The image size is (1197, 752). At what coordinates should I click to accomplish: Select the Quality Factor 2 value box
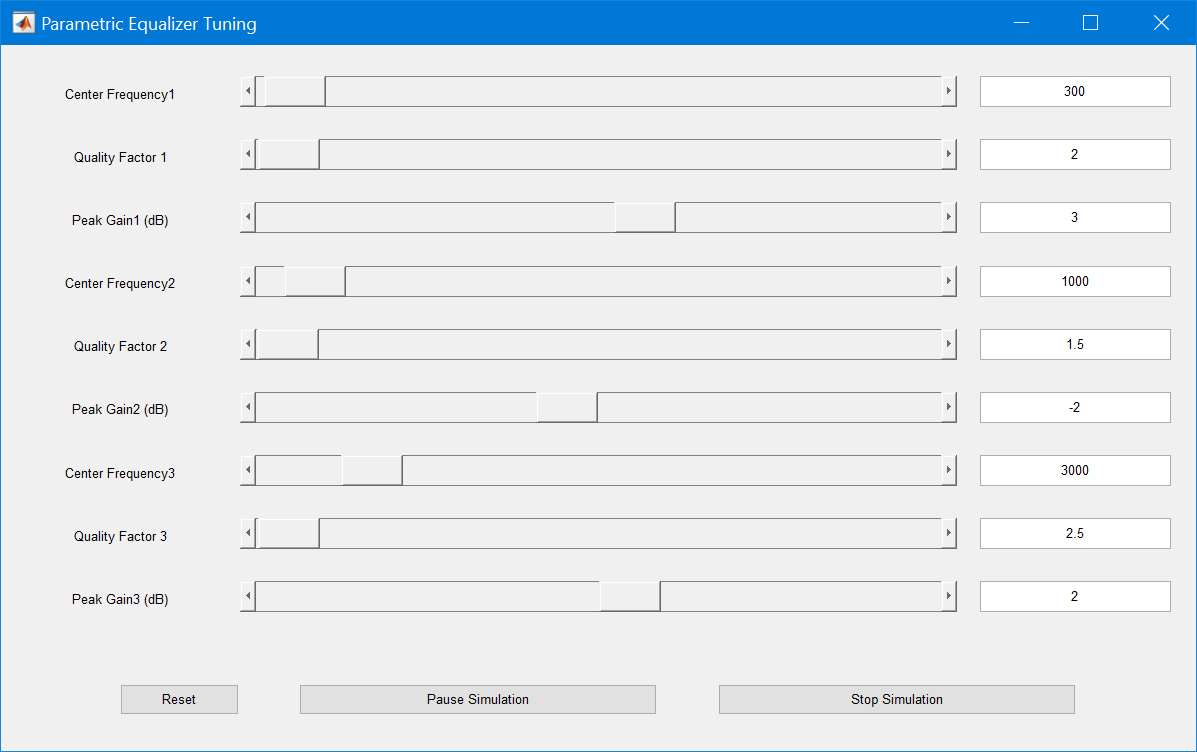coord(1074,344)
